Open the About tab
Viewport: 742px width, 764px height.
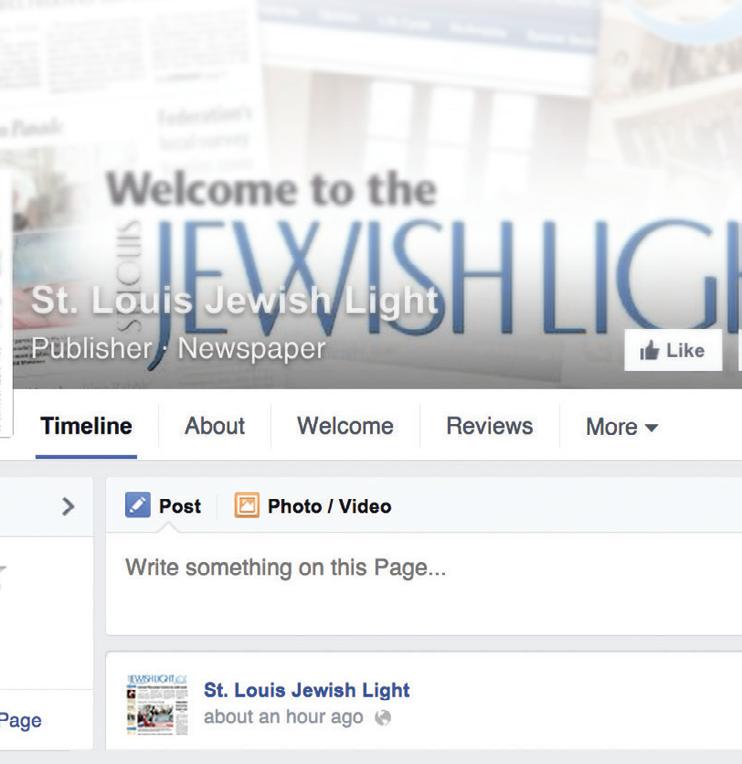point(214,426)
